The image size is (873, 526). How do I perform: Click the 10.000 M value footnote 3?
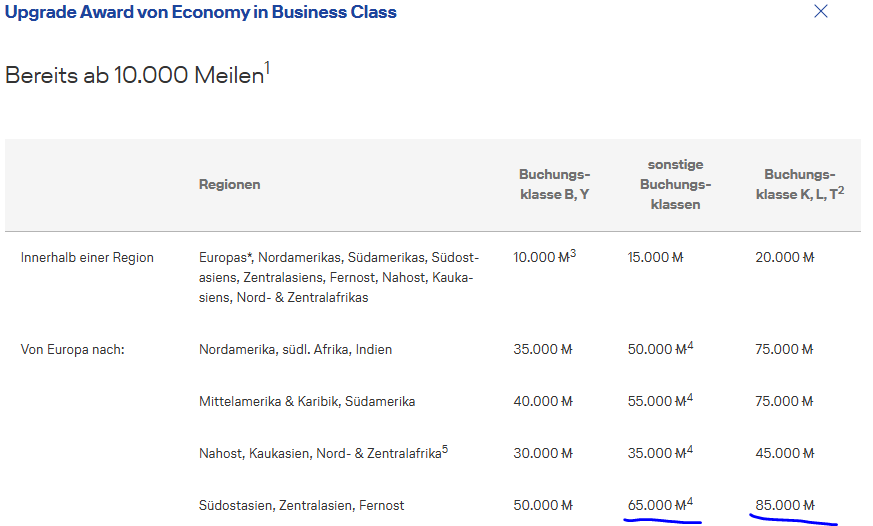pos(573,254)
